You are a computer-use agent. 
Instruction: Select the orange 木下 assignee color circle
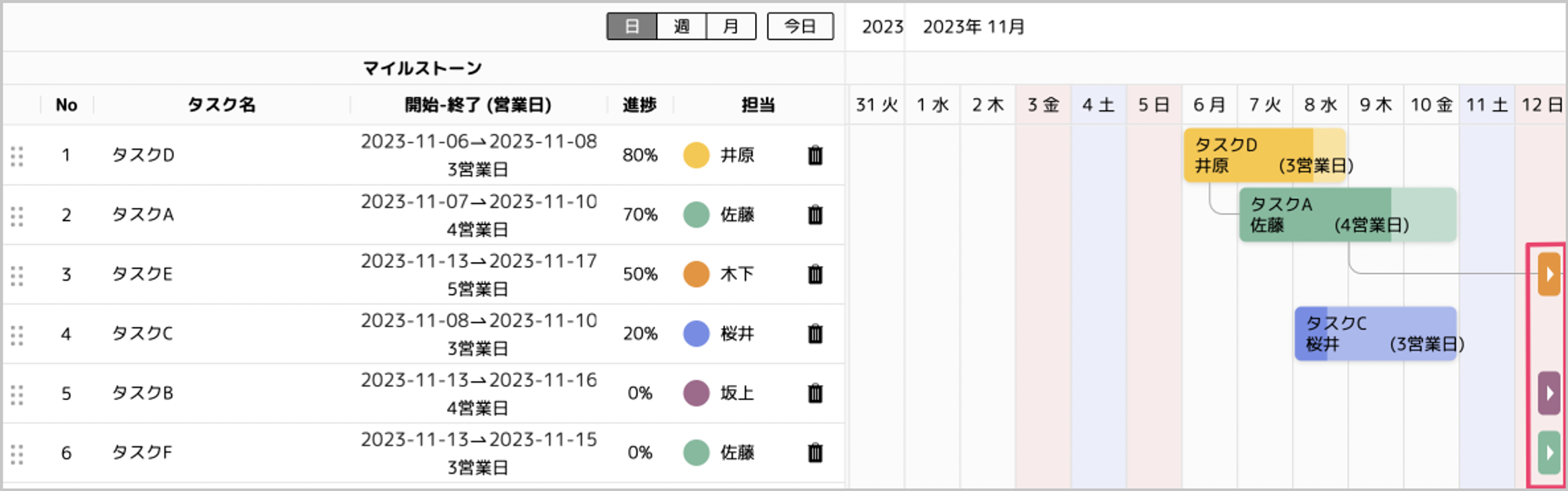pyautogui.click(x=696, y=275)
